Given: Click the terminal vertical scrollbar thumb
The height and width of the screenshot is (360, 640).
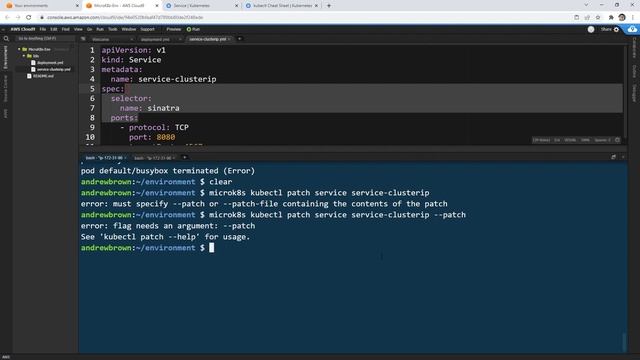Looking at the screenshot, I should [624, 342].
